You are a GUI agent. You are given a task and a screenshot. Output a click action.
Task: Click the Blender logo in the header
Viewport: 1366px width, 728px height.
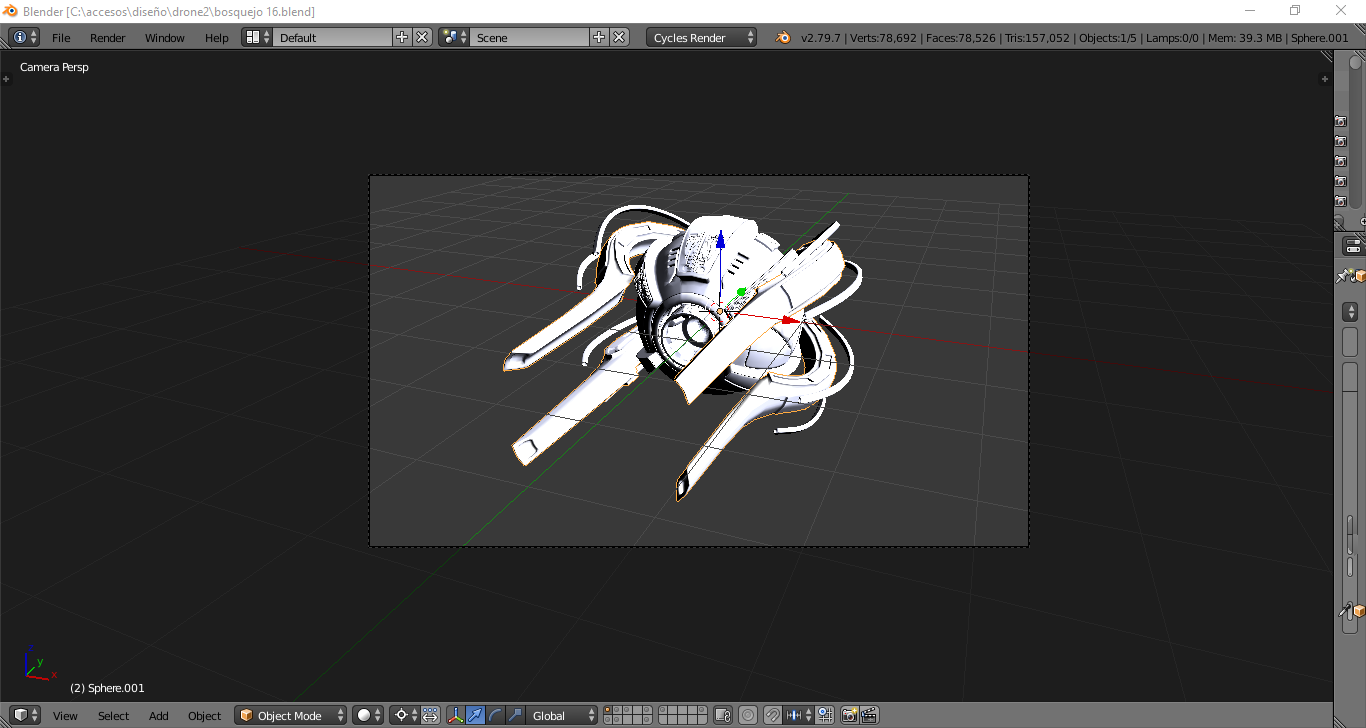tap(782, 37)
